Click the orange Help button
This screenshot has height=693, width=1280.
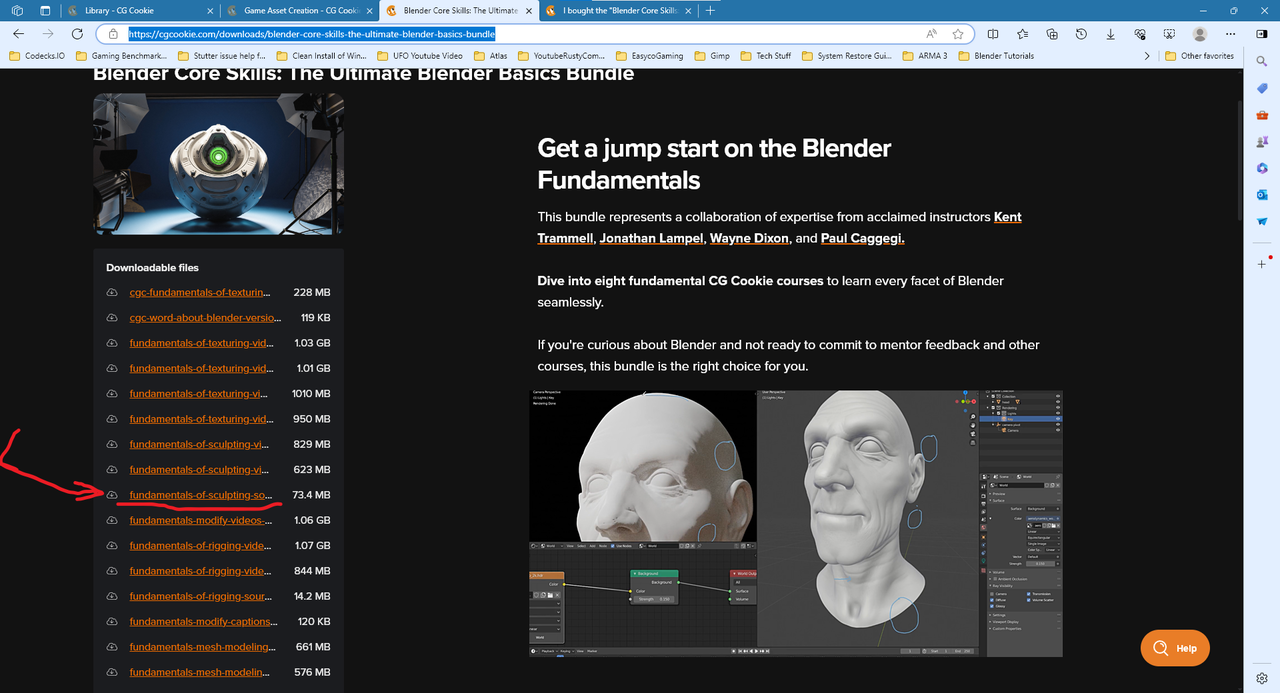(1175, 648)
